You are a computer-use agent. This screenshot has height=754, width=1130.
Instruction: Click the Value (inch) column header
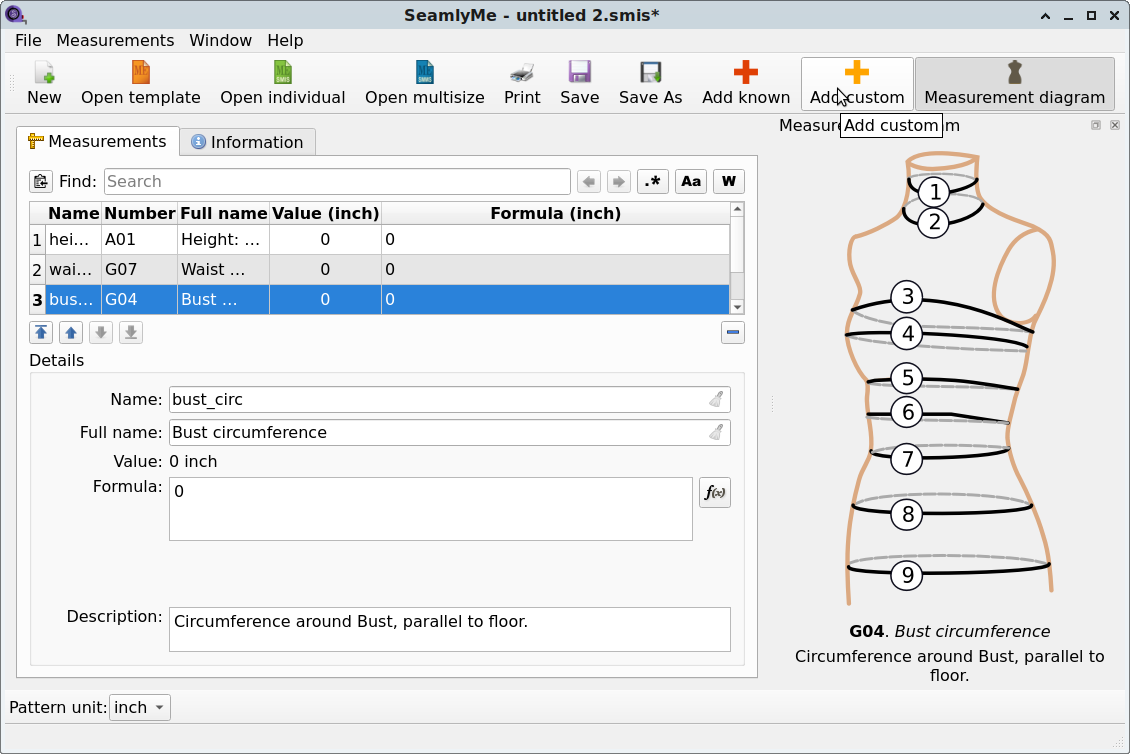coord(325,213)
